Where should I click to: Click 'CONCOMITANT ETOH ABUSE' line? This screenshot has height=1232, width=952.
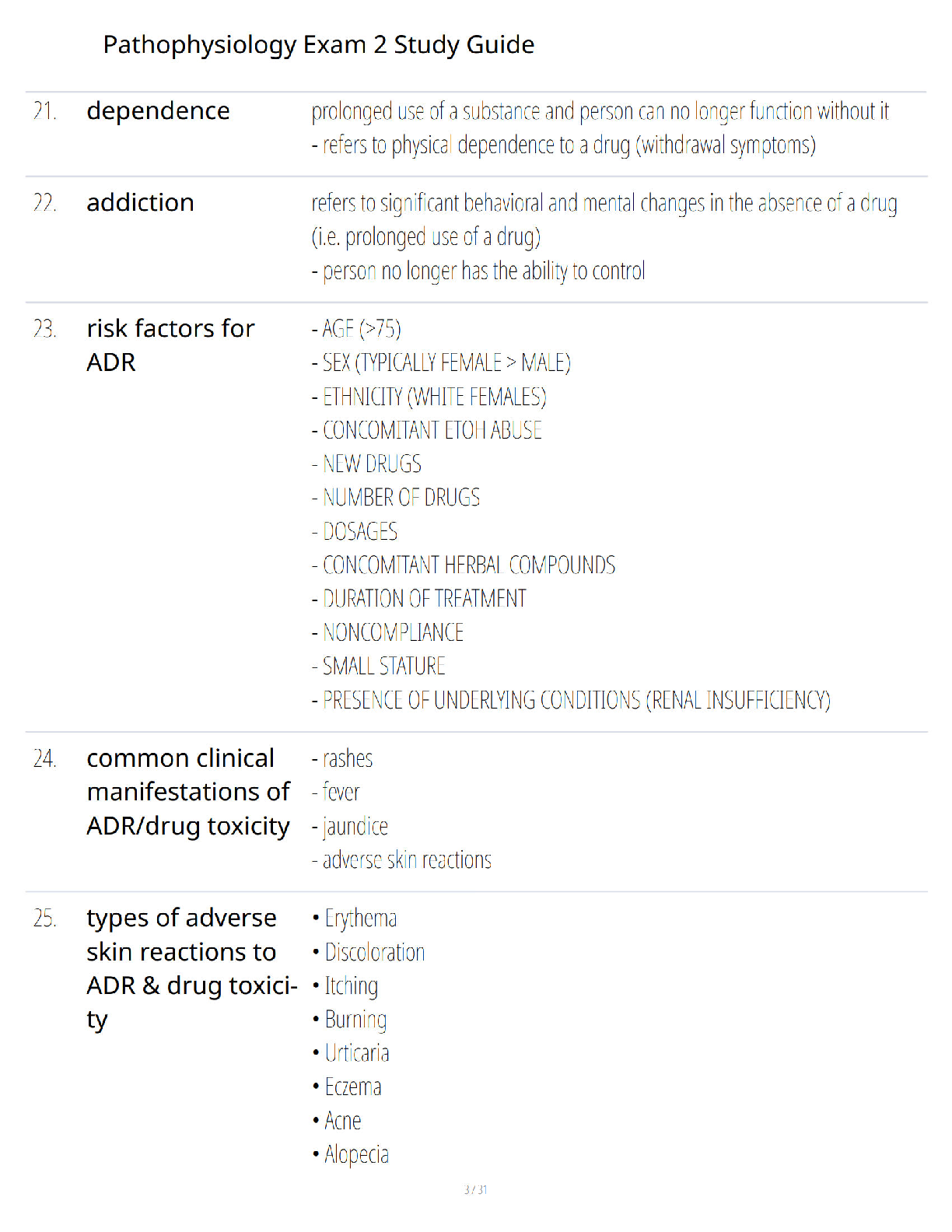coord(427,430)
